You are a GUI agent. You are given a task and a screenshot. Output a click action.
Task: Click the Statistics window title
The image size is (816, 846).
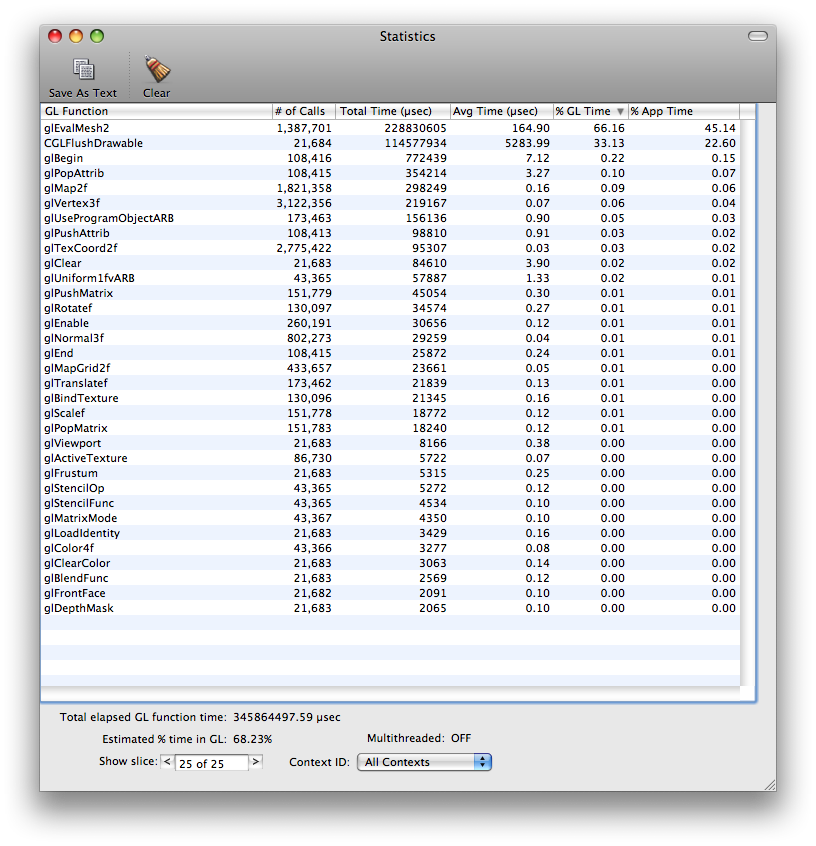coord(407,36)
